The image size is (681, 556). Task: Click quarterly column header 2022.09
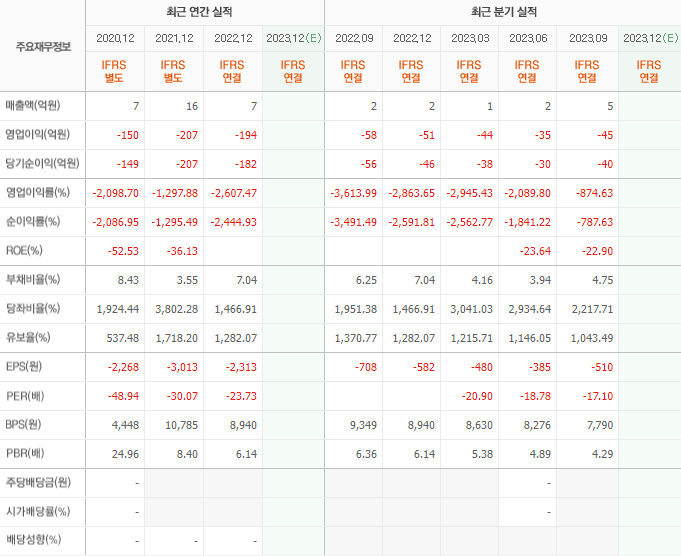point(354,38)
